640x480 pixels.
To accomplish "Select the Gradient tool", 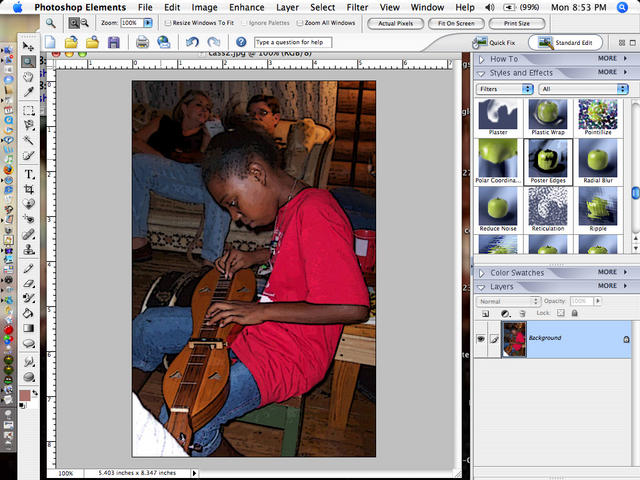I will tap(28, 328).
